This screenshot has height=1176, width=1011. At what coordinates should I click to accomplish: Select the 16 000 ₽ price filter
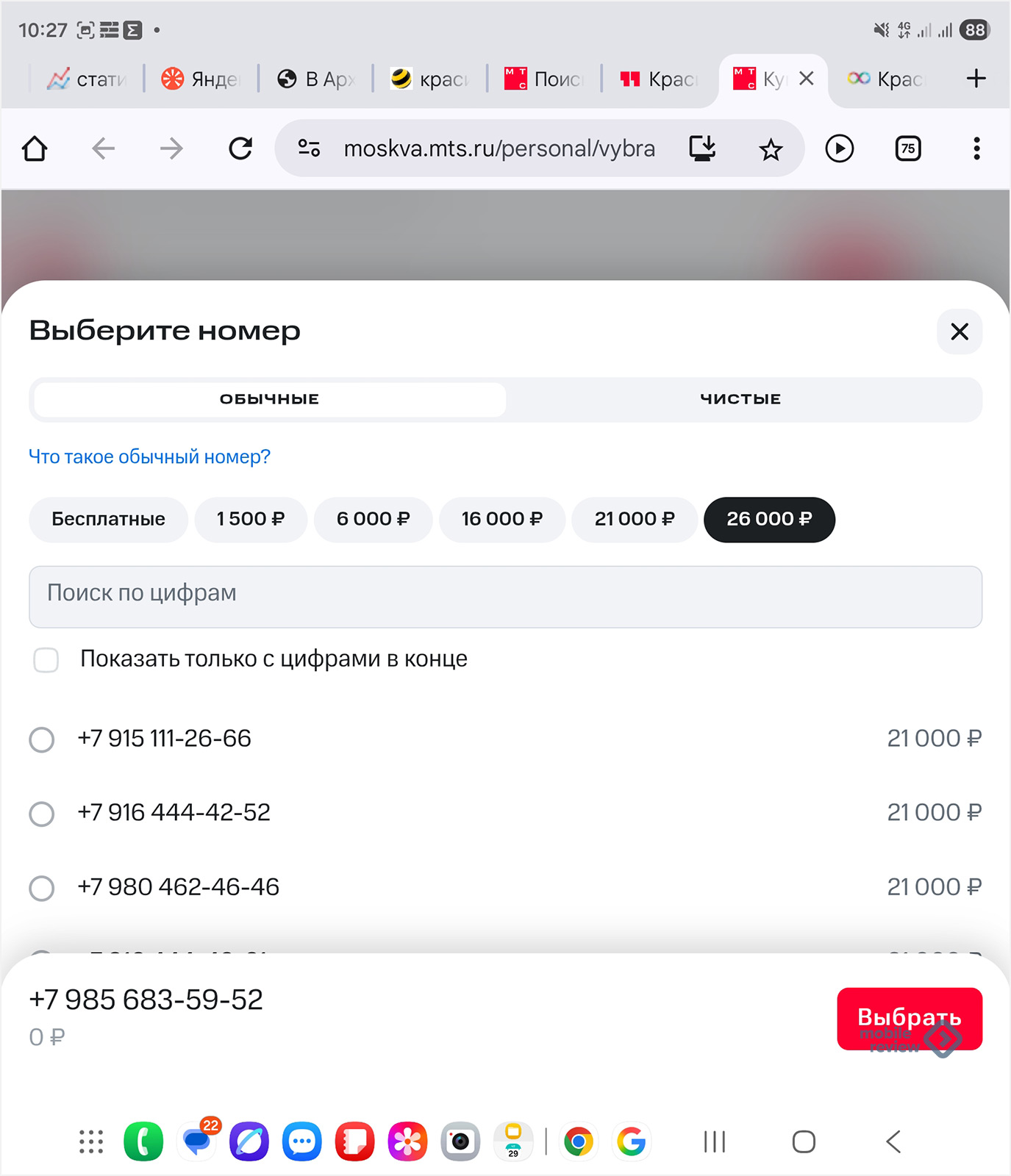coord(501,520)
